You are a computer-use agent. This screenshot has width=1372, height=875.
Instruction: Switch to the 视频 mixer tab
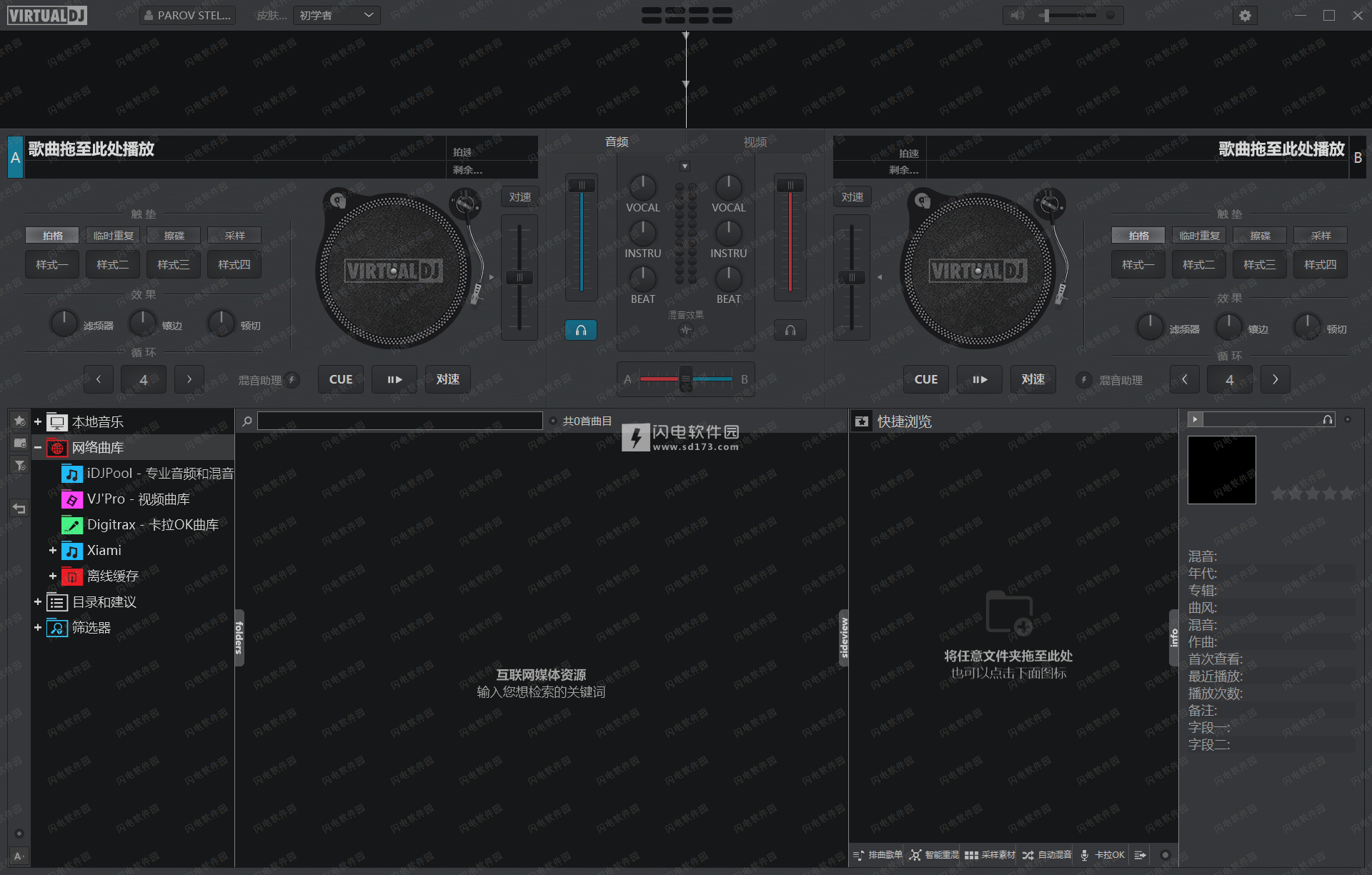point(755,142)
